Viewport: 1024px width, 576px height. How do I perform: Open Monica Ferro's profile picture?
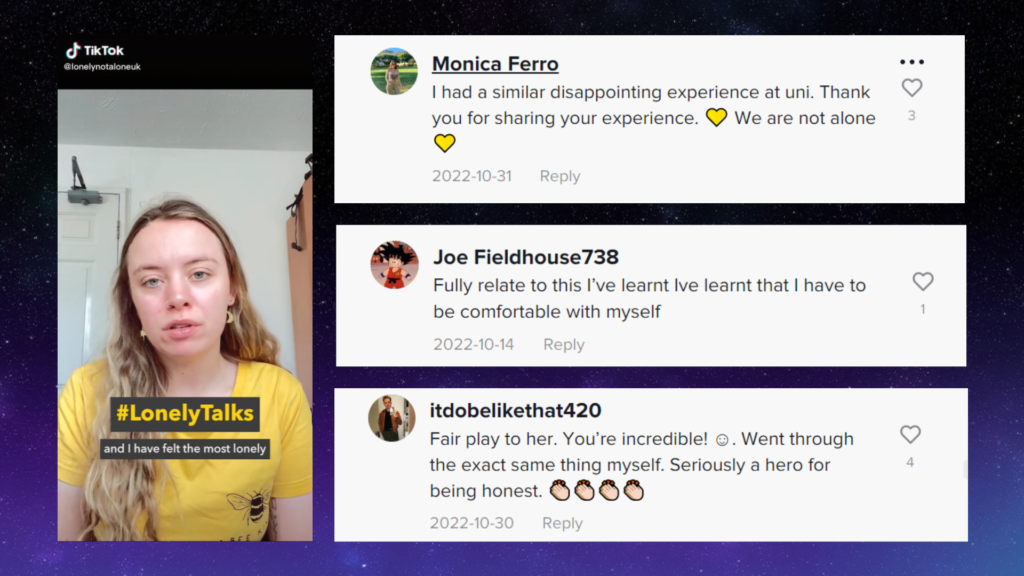point(394,71)
